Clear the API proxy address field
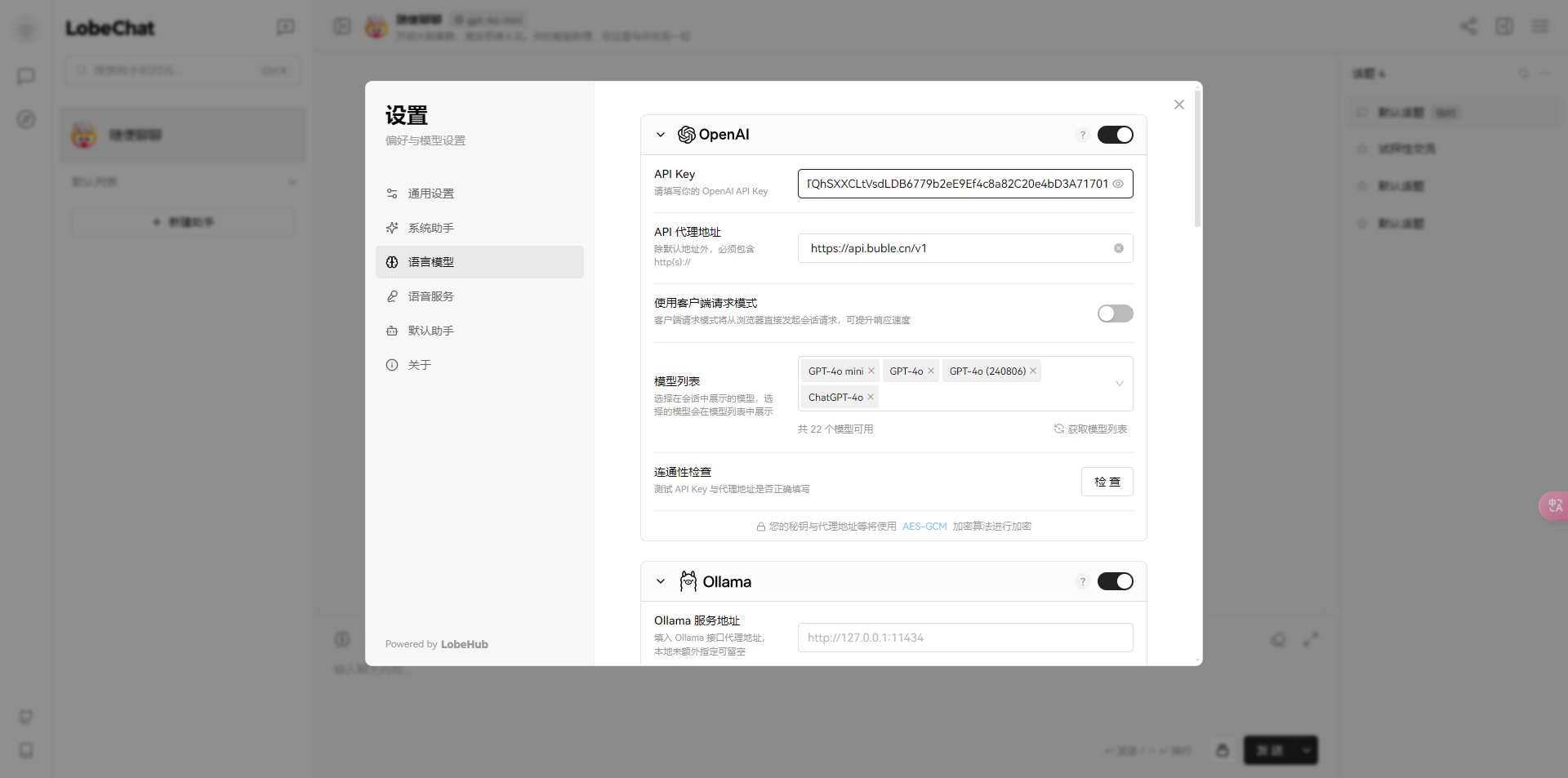1568x778 pixels. [x=1118, y=248]
